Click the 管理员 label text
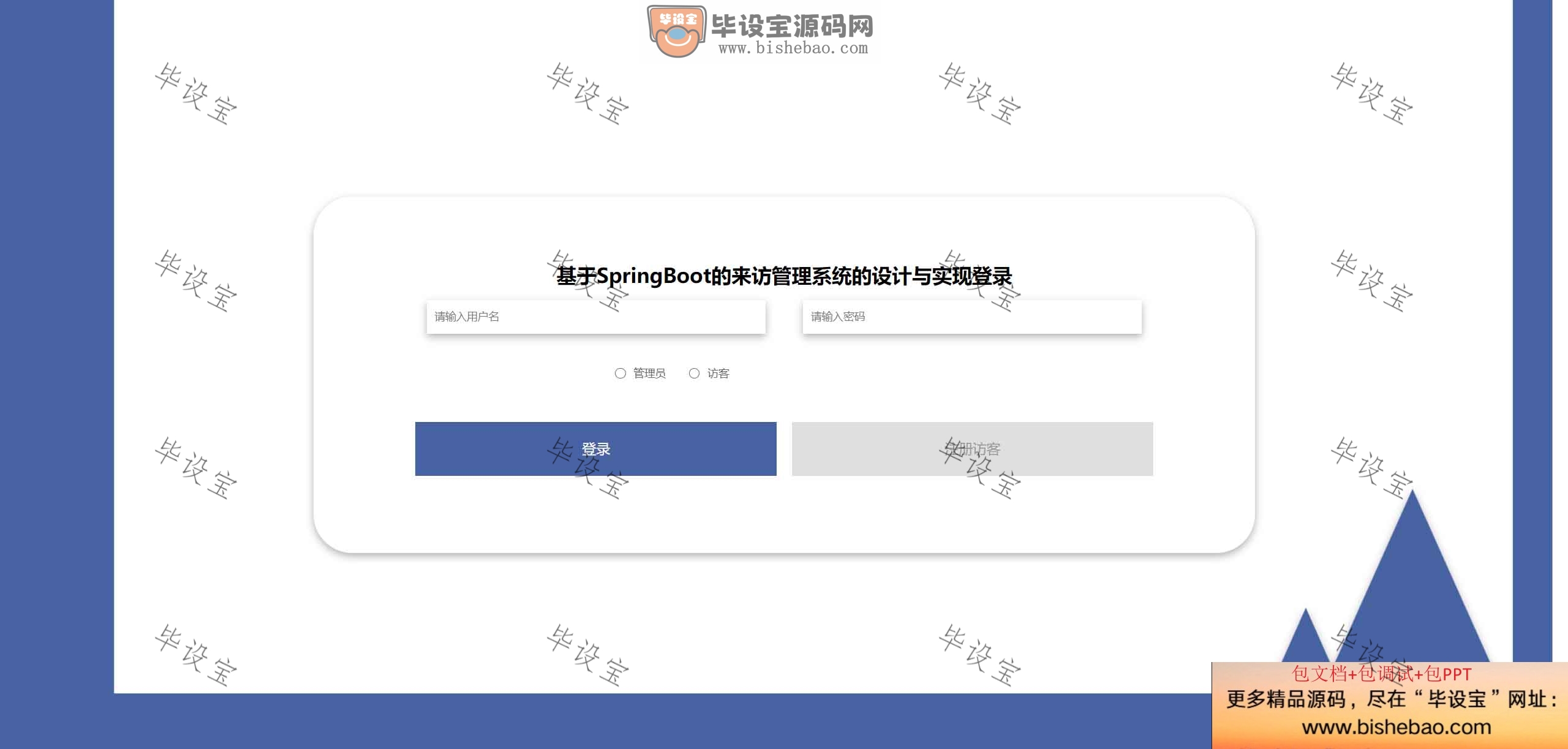 [649, 373]
